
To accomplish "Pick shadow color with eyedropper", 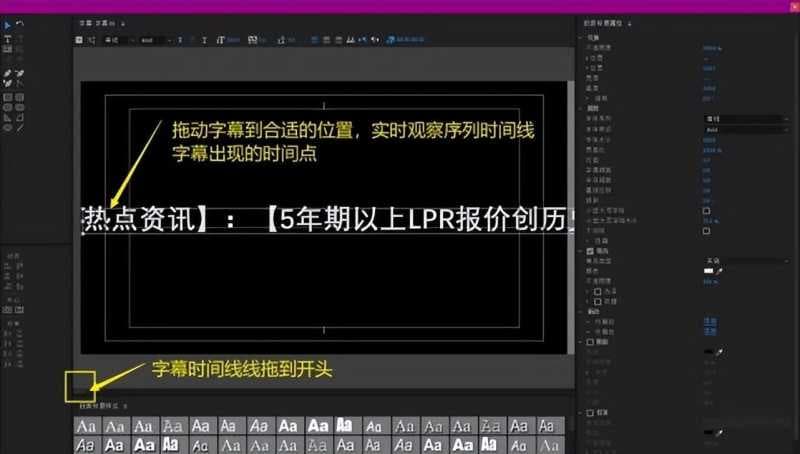I will click(719, 352).
